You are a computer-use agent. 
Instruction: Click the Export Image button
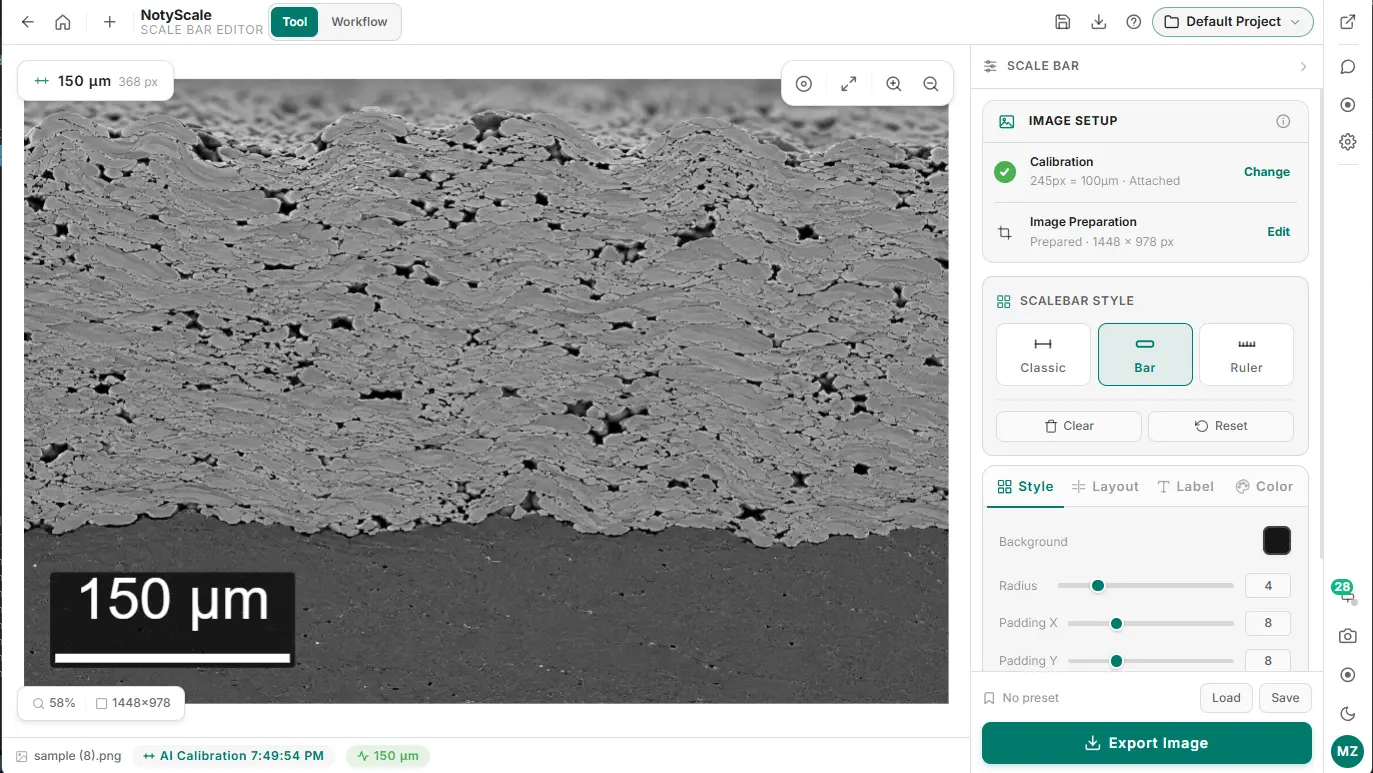pyautogui.click(x=1146, y=743)
